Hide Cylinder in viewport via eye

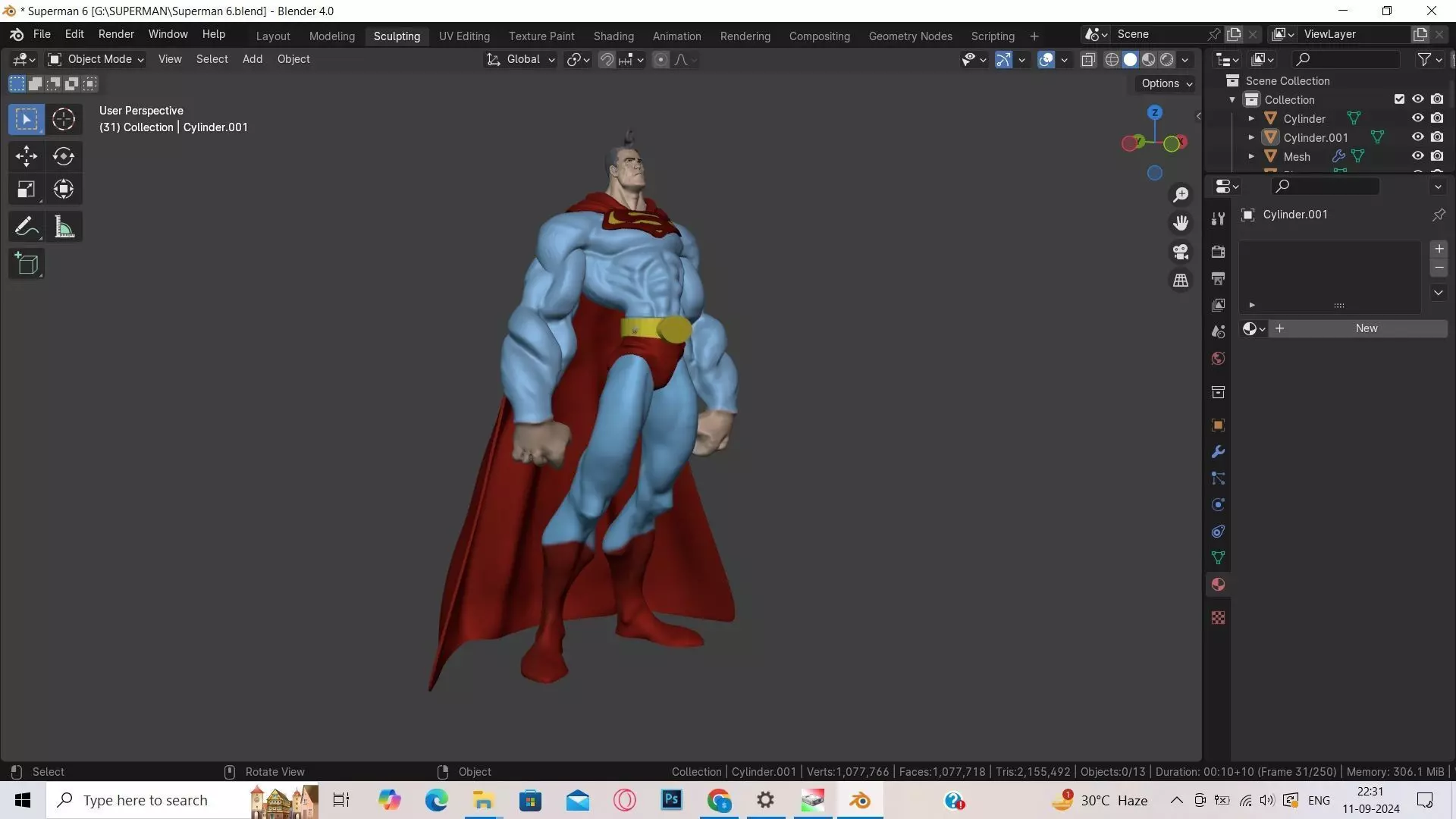(1417, 118)
